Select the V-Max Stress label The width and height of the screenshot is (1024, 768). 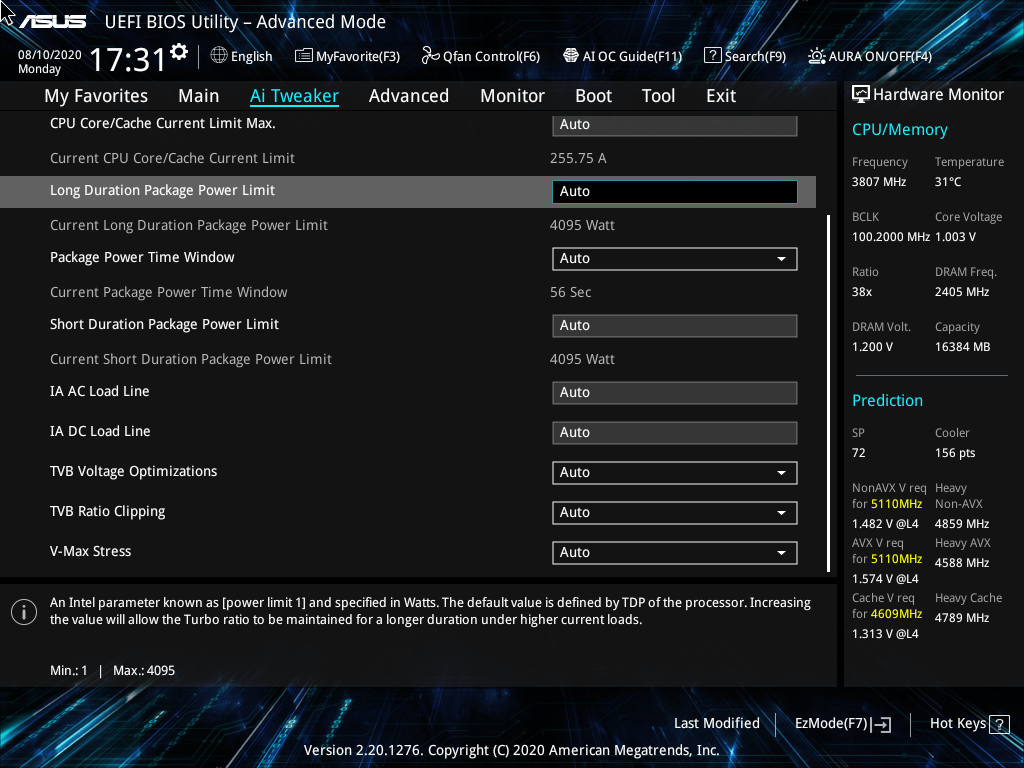pos(91,551)
